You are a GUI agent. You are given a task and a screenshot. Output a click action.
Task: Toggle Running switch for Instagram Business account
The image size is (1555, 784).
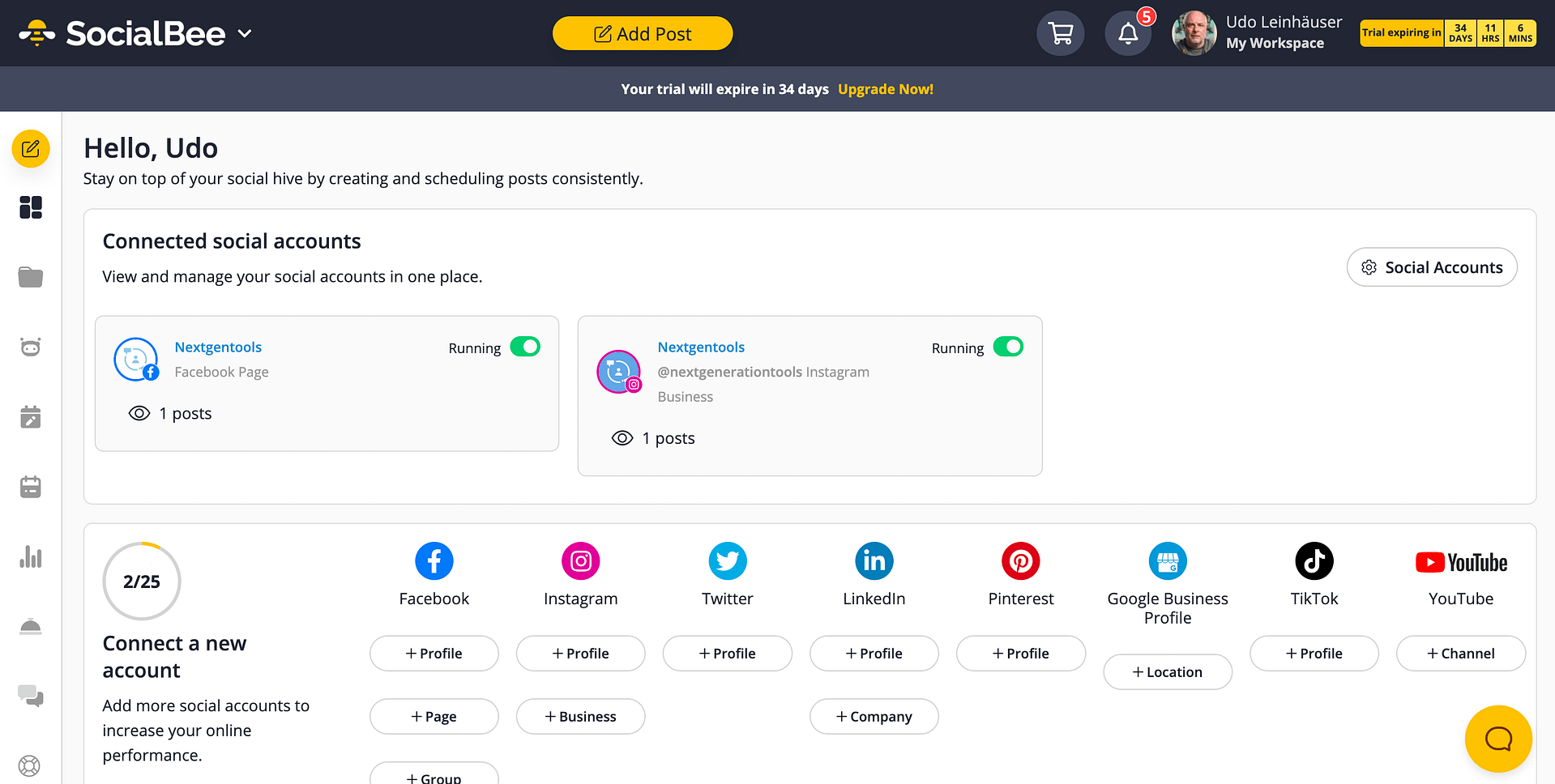point(1008,347)
